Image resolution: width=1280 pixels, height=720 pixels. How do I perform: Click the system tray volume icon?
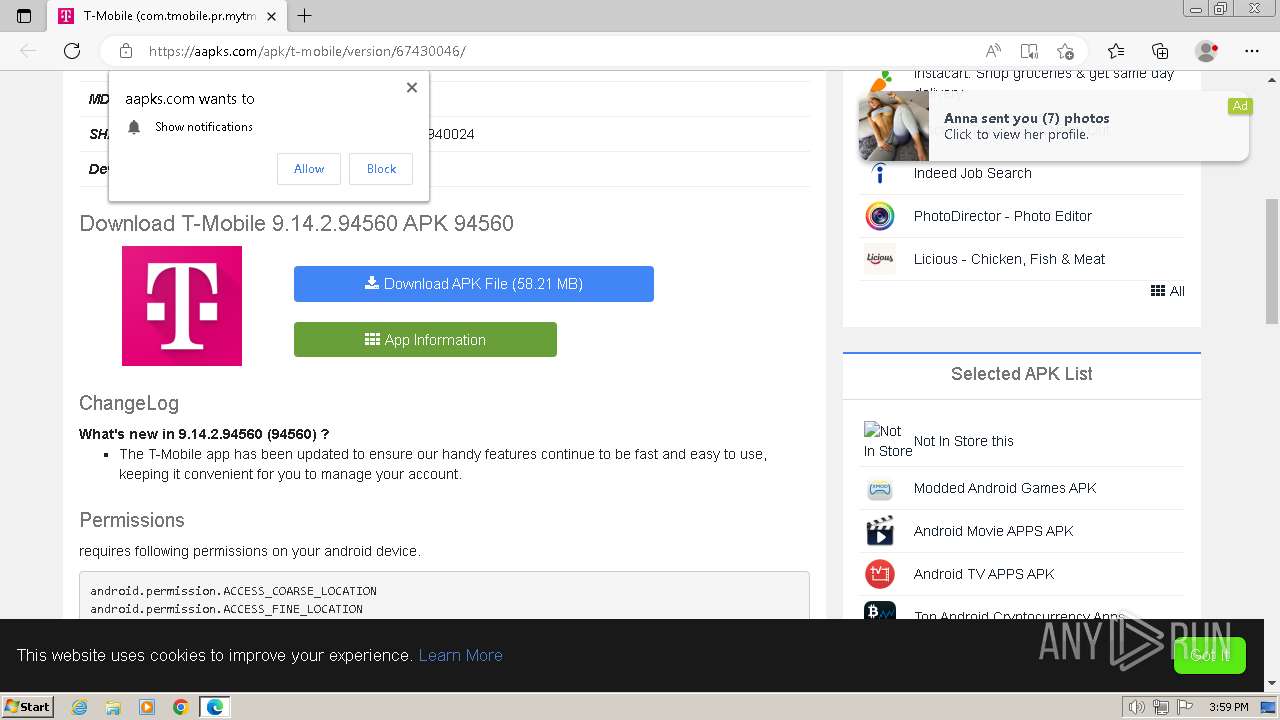click(x=1137, y=707)
